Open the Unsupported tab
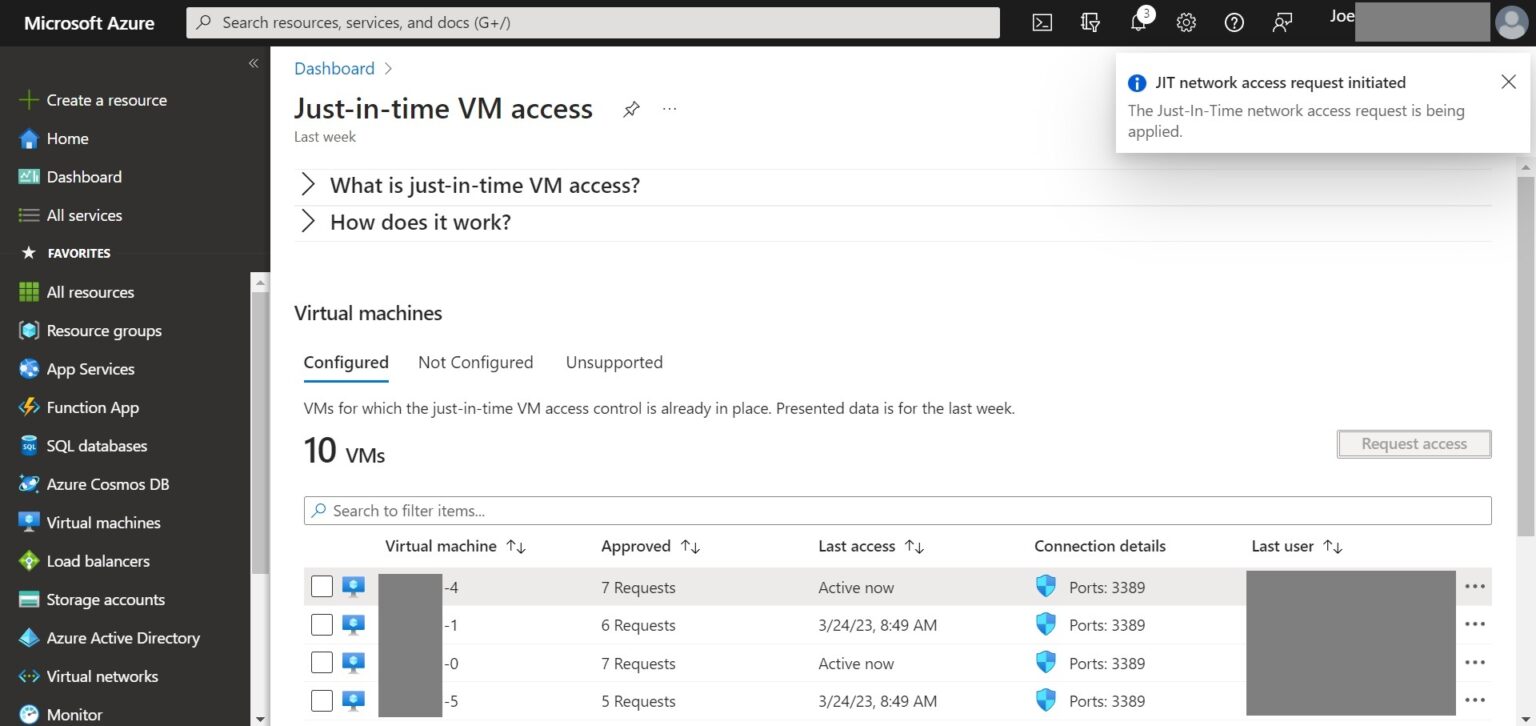This screenshot has width=1536, height=726. point(613,362)
